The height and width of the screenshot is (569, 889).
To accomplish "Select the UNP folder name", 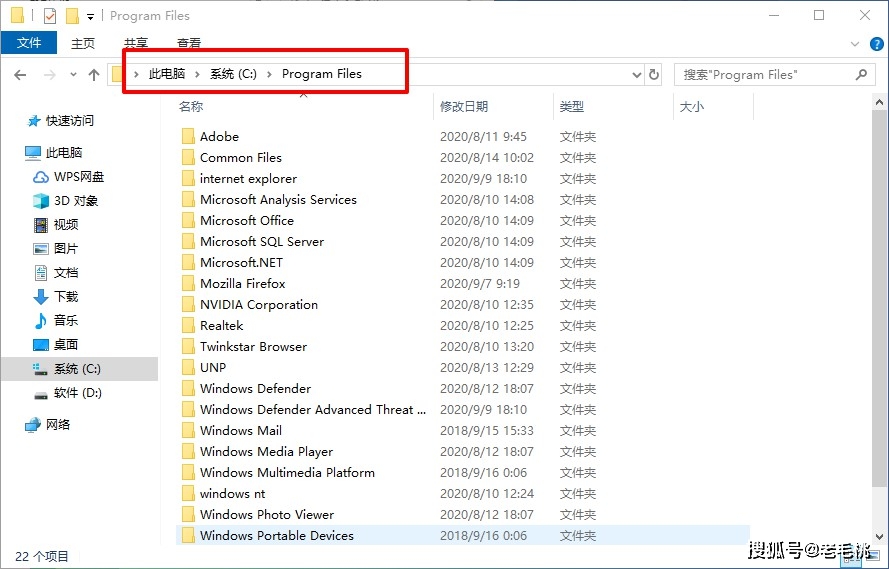I will pyautogui.click(x=213, y=367).
